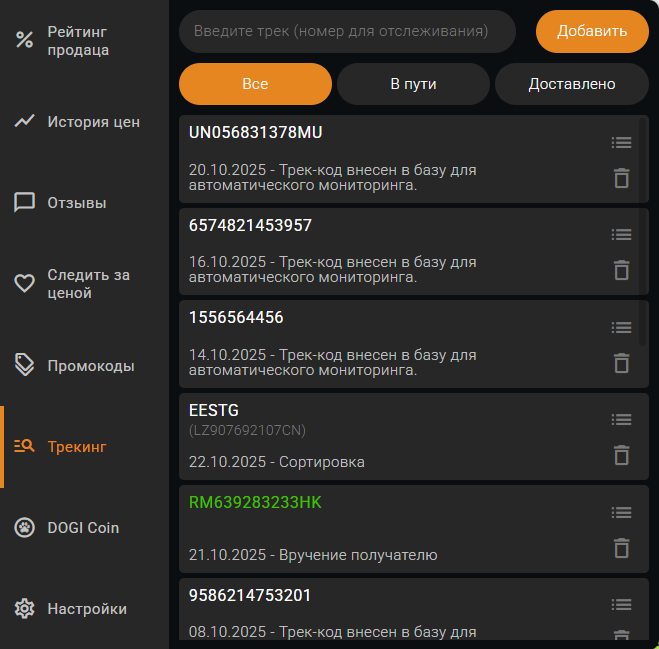The height and width of the screenshot is (649, 659).
Task: Click the 16.10.2025 status message
Action: [x=332, y=269]
